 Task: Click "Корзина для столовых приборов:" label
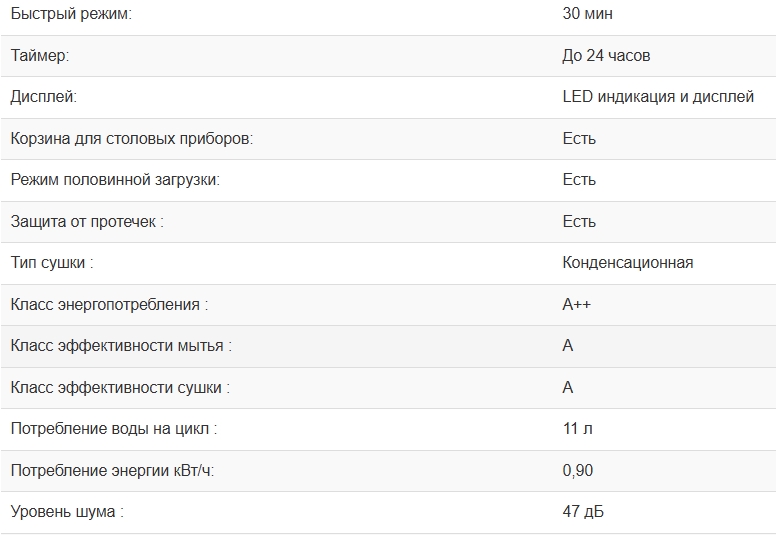(x=131, y=138)
